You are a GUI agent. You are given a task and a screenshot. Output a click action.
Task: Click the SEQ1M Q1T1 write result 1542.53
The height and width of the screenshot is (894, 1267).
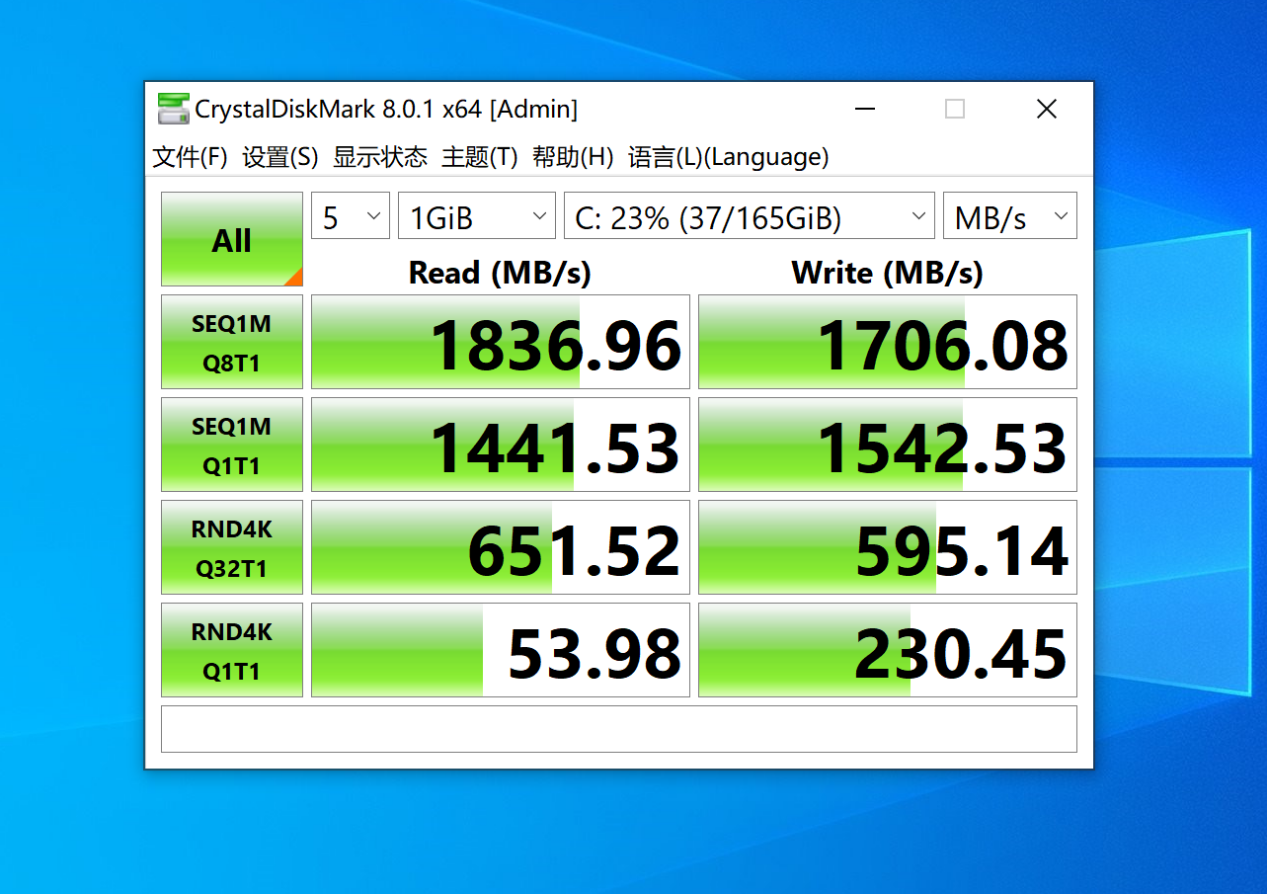coord(887,445)
